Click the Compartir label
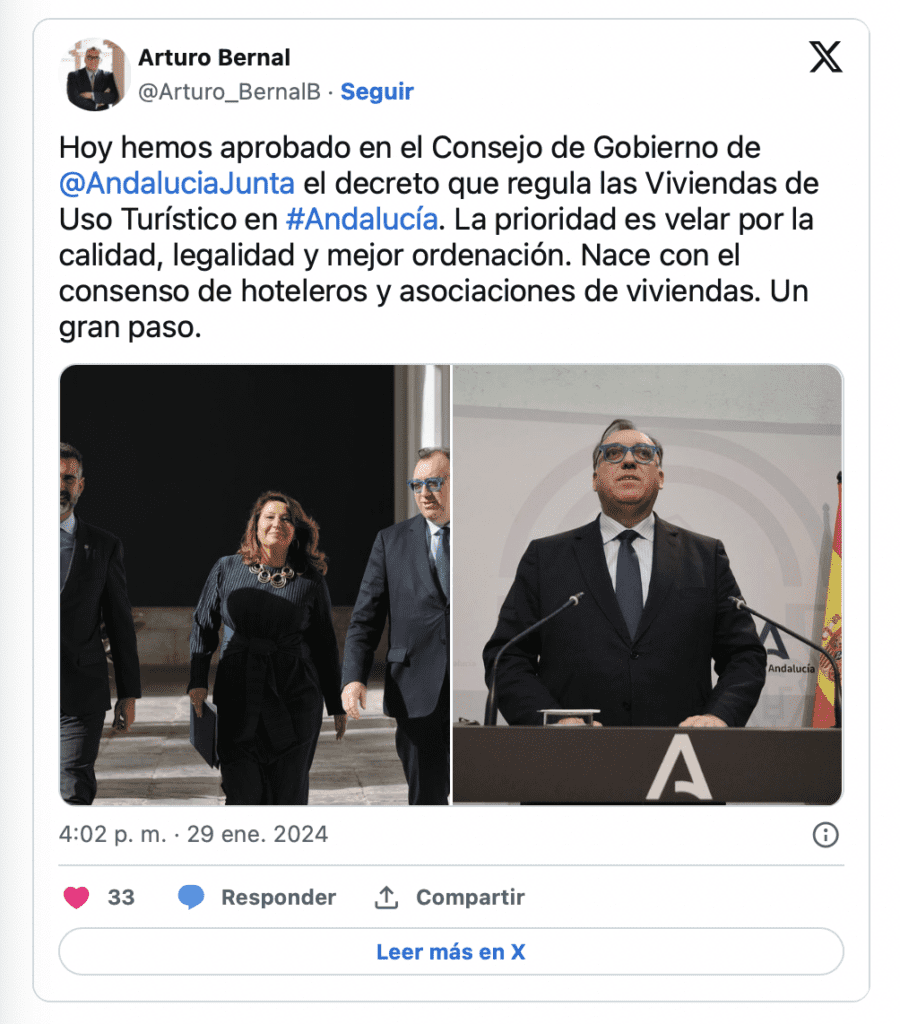 click(x=470, y=897)
